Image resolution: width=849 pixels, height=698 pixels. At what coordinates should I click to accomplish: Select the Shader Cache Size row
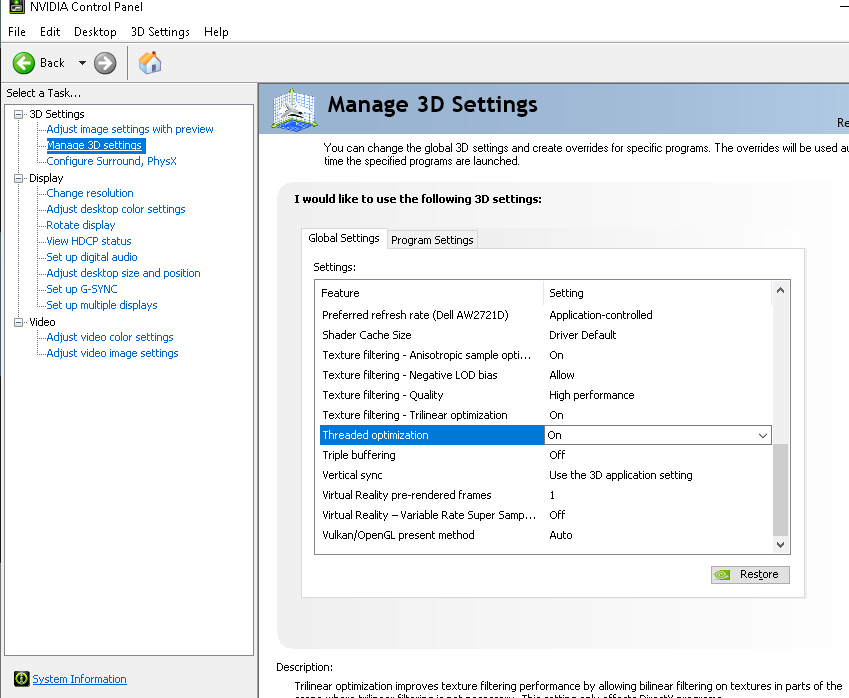[545, 335]
